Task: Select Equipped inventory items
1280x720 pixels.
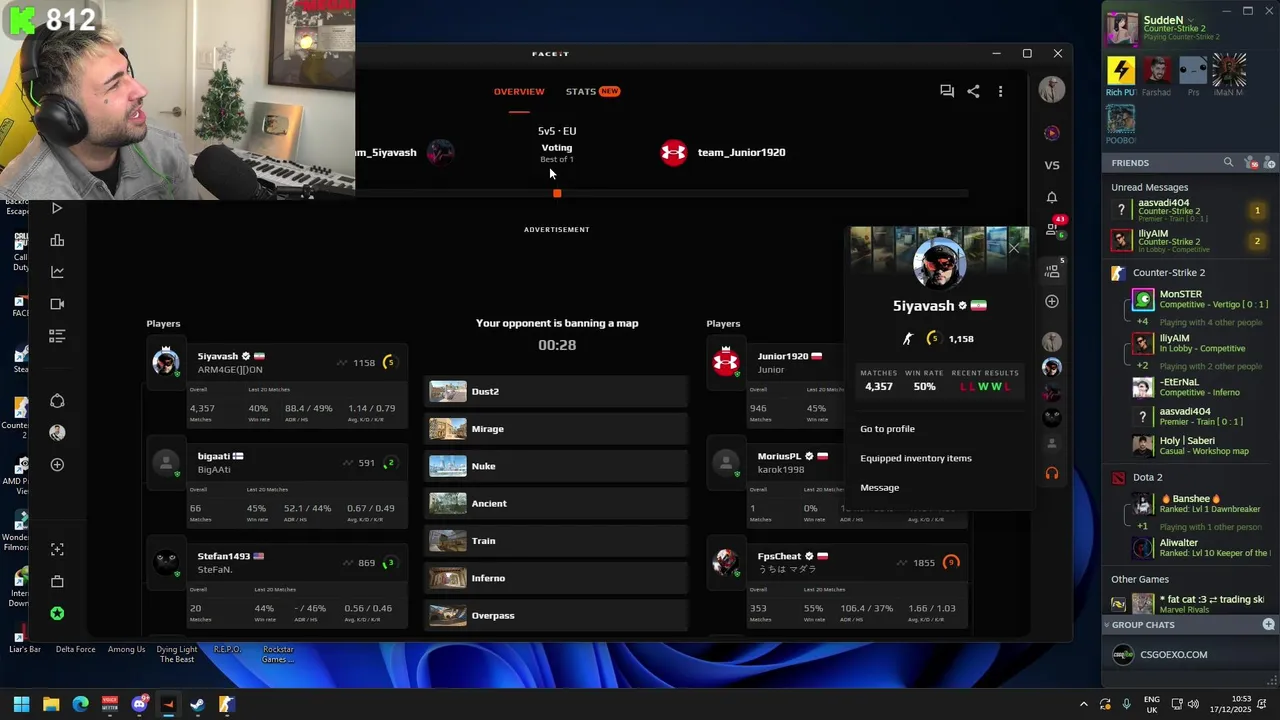Action: pyautogui.click(x=916, y=458)
